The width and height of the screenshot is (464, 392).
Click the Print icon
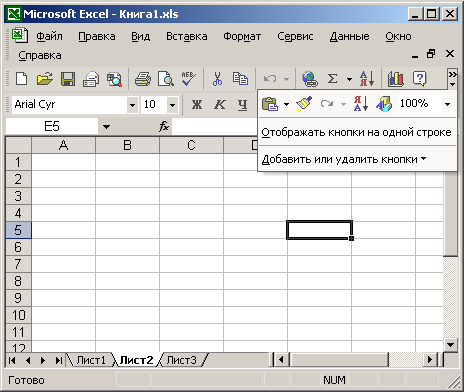coord(143,79)
